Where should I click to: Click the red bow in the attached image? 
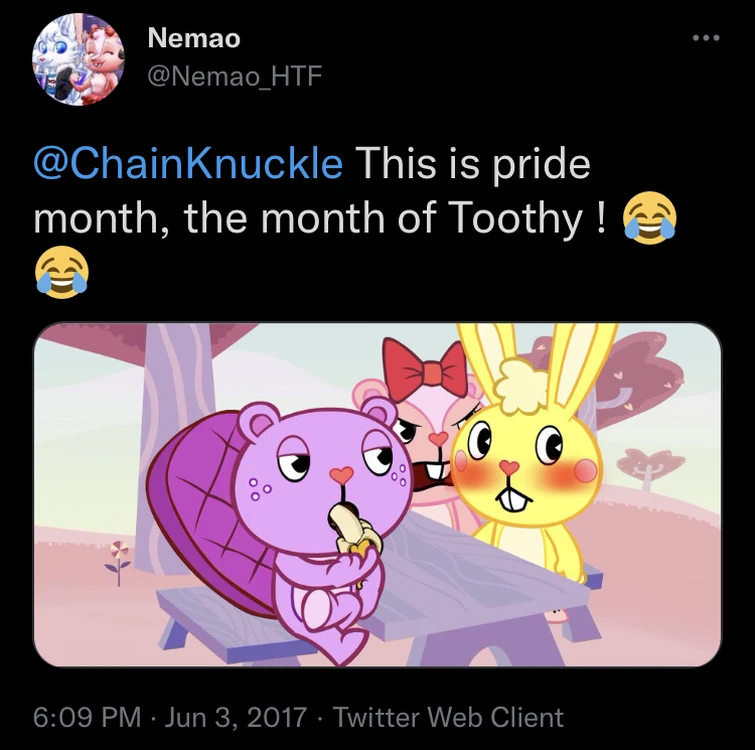point(425,372)
